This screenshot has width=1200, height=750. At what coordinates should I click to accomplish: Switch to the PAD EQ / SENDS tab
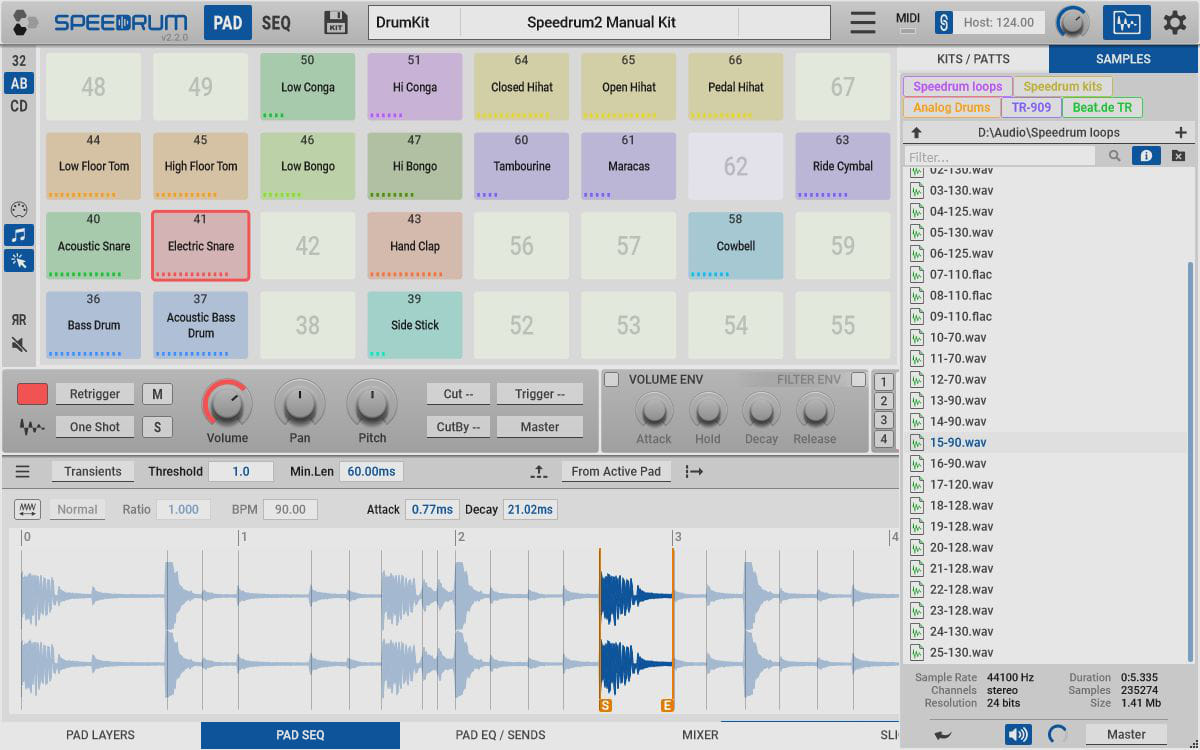(x=500, y=735)
